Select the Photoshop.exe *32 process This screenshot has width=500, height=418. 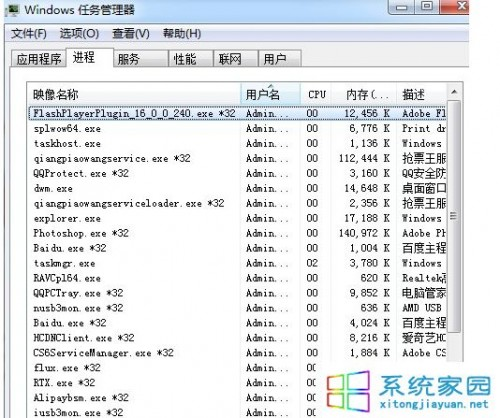click(x=238, y=233)
